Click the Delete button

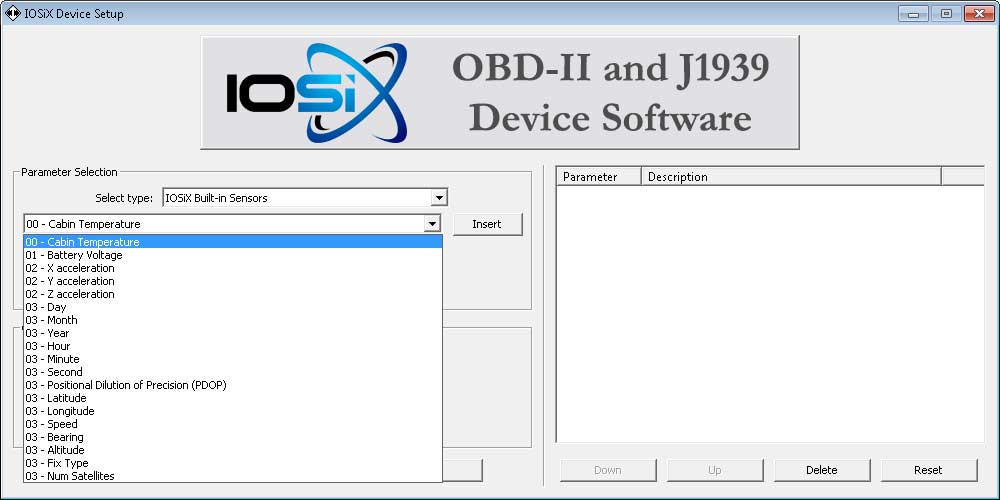point(822,470)
